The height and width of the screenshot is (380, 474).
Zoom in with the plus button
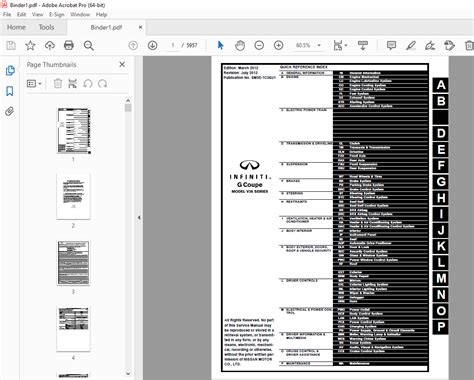[x=278, y=45]
